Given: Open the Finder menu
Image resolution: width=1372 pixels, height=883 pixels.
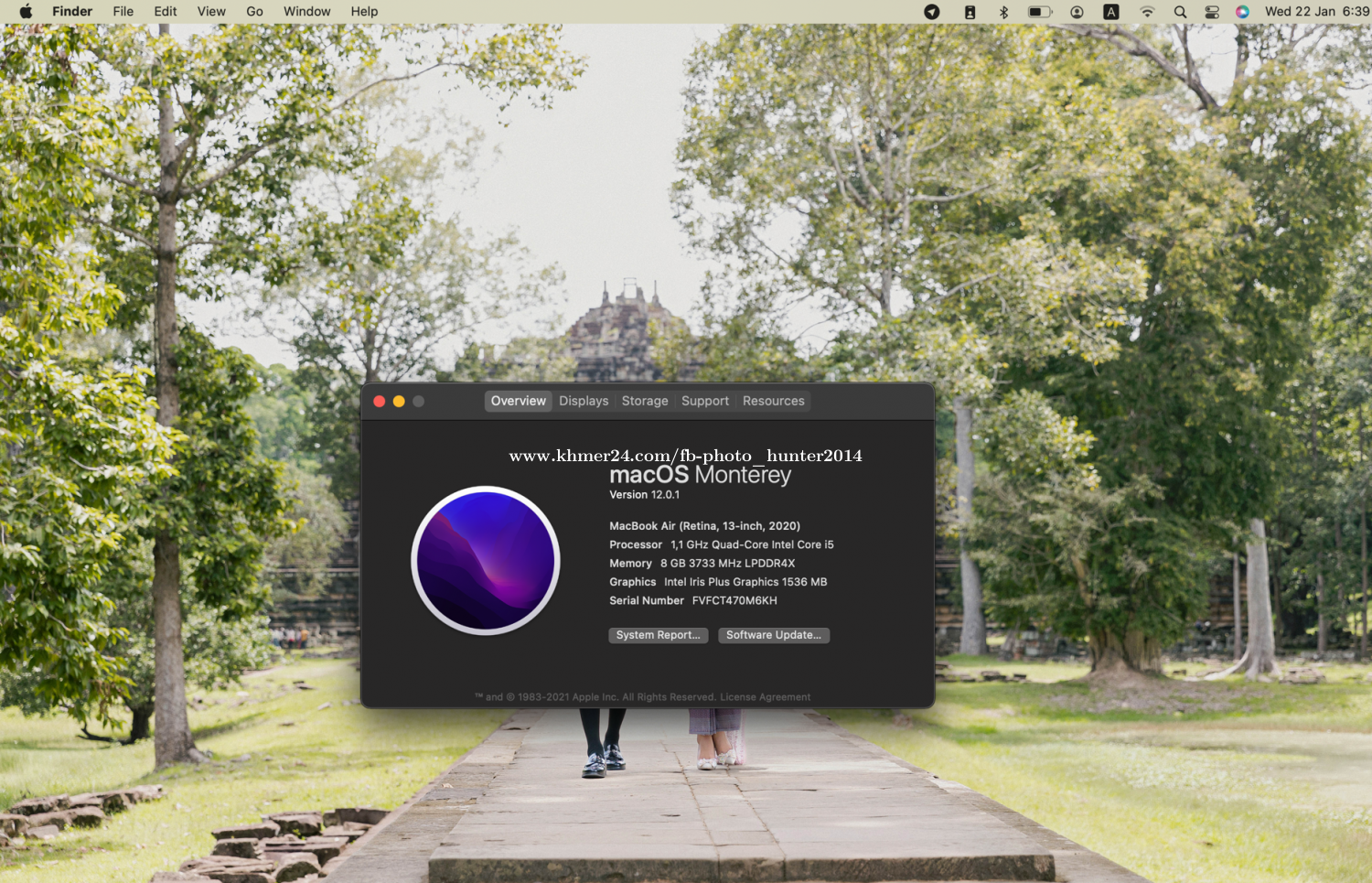Looking at the screenshot, I should tap(72, 12).
